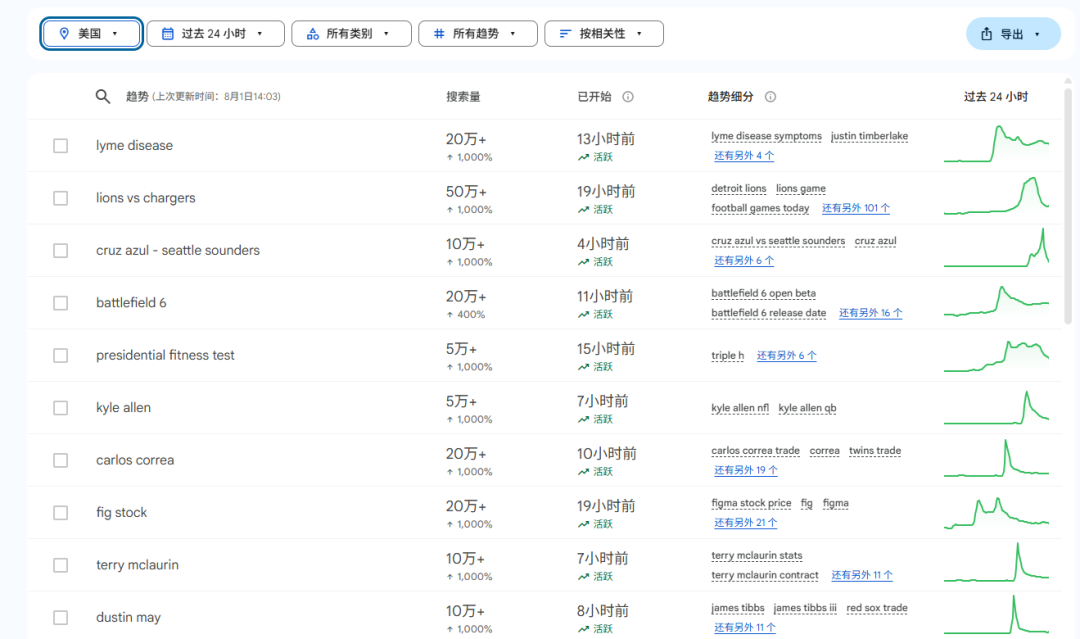Click the vertical scrollbar on the right
Viewport: 1080px width, 639px height.
click(x=1068, y=200)
